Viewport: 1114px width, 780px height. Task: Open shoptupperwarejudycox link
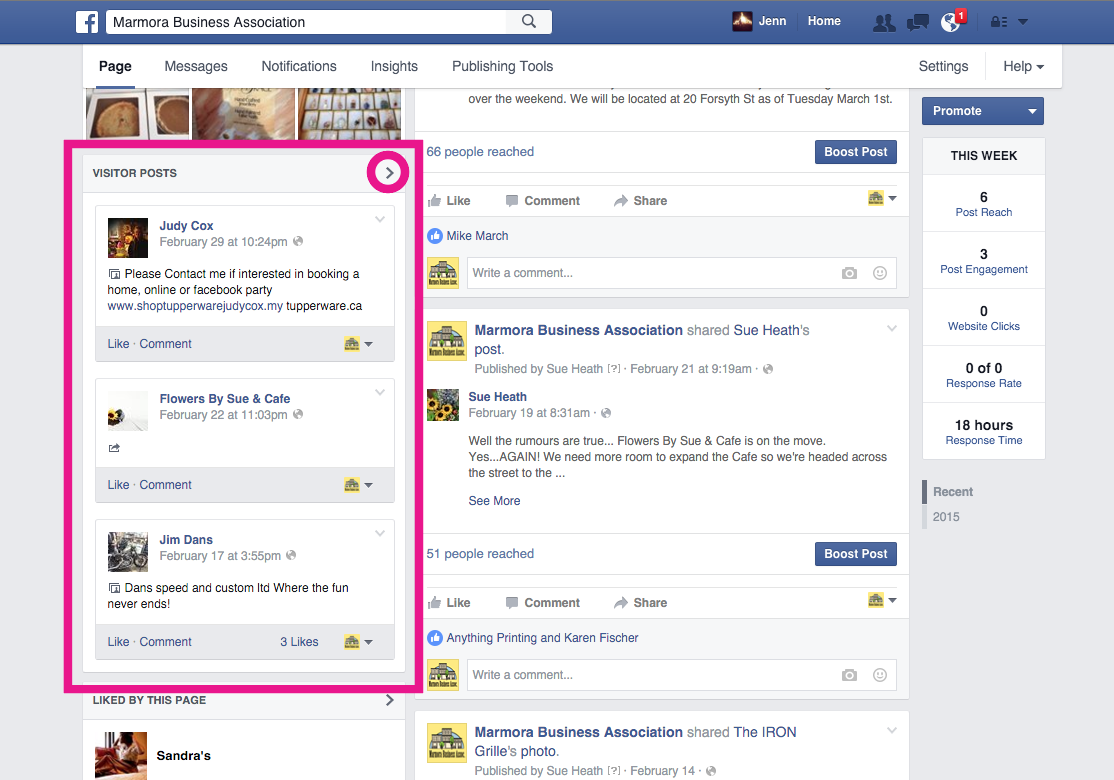(x=195, y=306)
